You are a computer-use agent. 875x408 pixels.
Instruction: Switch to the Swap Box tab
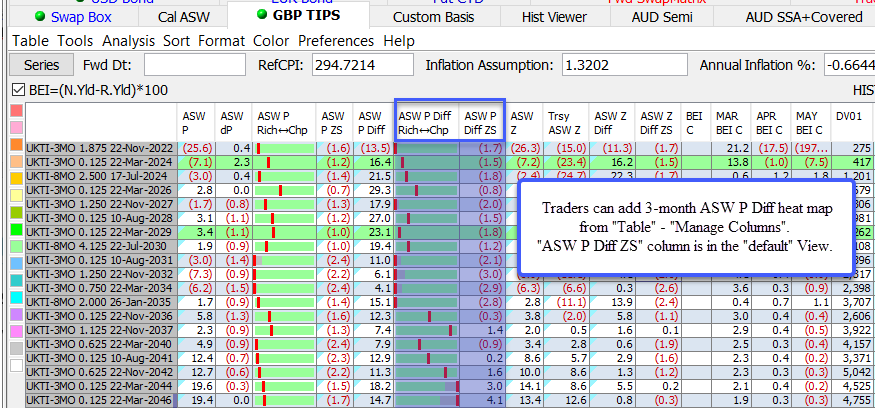[73, 17]
